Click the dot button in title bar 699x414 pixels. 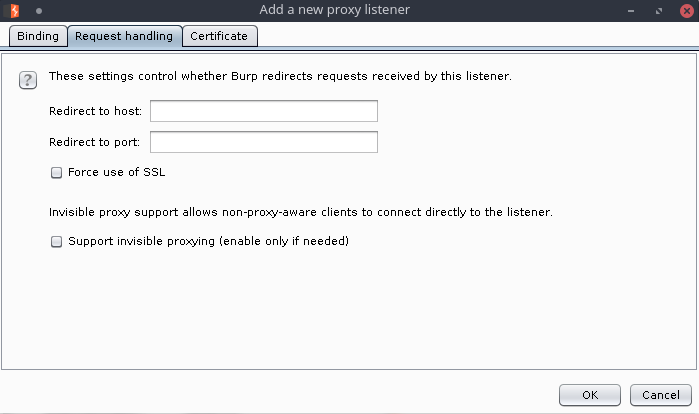point(39,11)
